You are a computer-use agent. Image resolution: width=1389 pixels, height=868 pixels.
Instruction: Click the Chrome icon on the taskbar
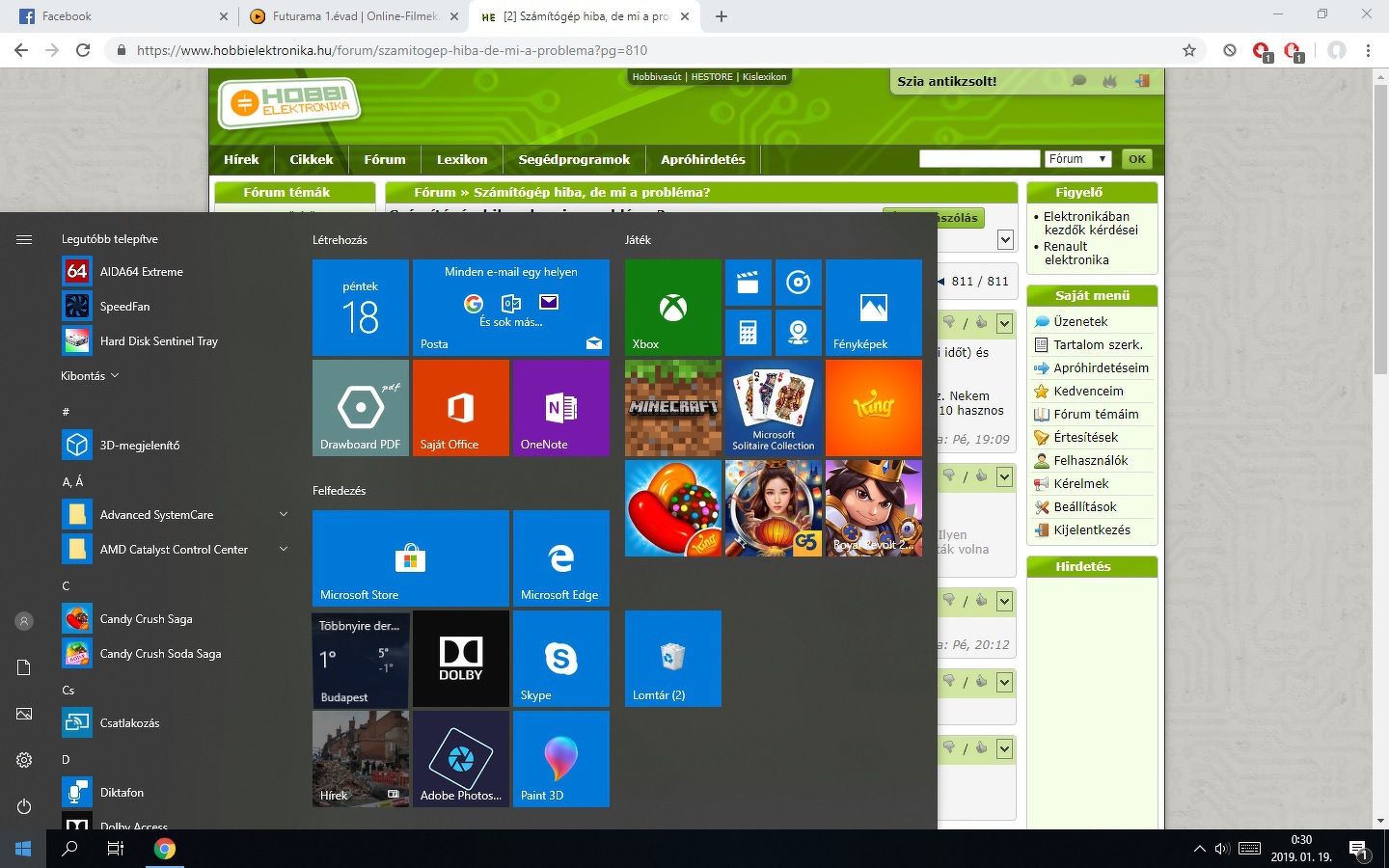point(165,849)
